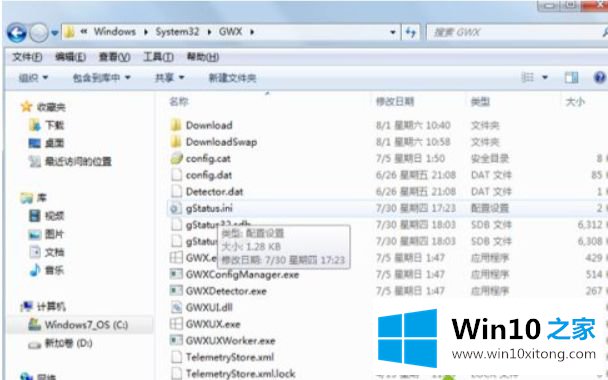Image resolution: width=608 pixels, height=380 pixels.
Task: Click the gStatus.ini file icon
Action: 175,209
